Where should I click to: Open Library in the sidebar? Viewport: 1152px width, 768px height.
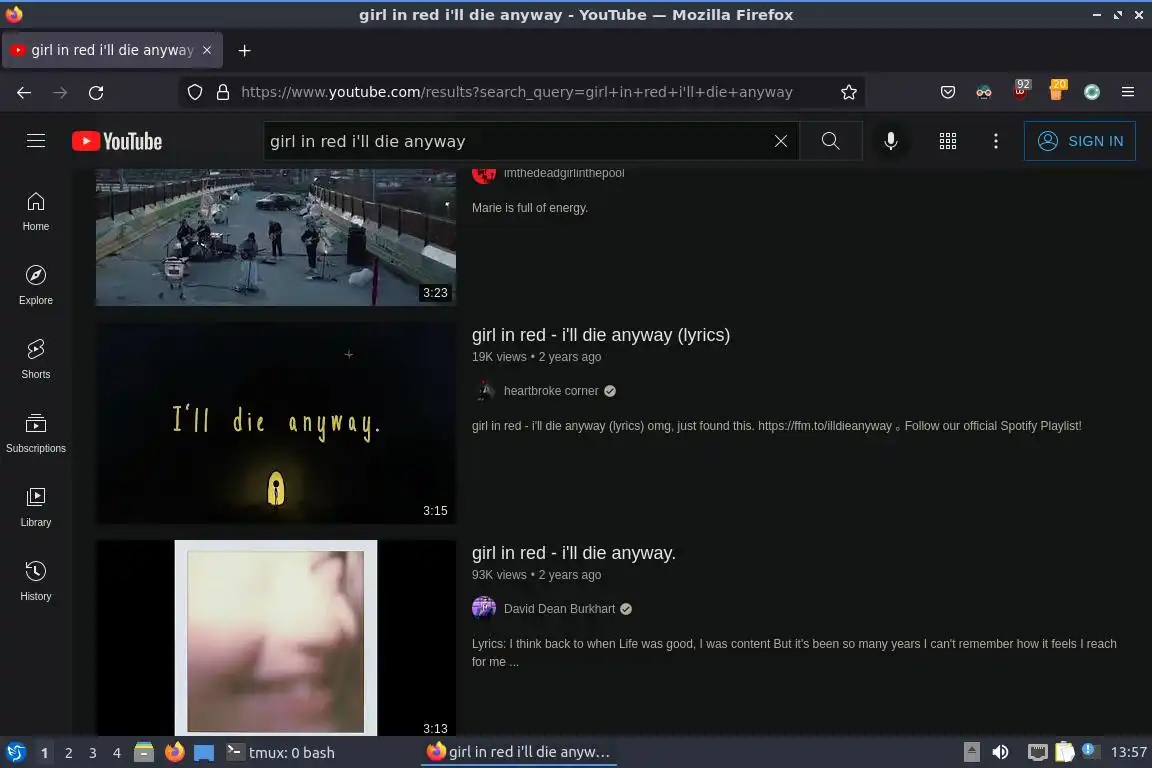tap(36, 507)
